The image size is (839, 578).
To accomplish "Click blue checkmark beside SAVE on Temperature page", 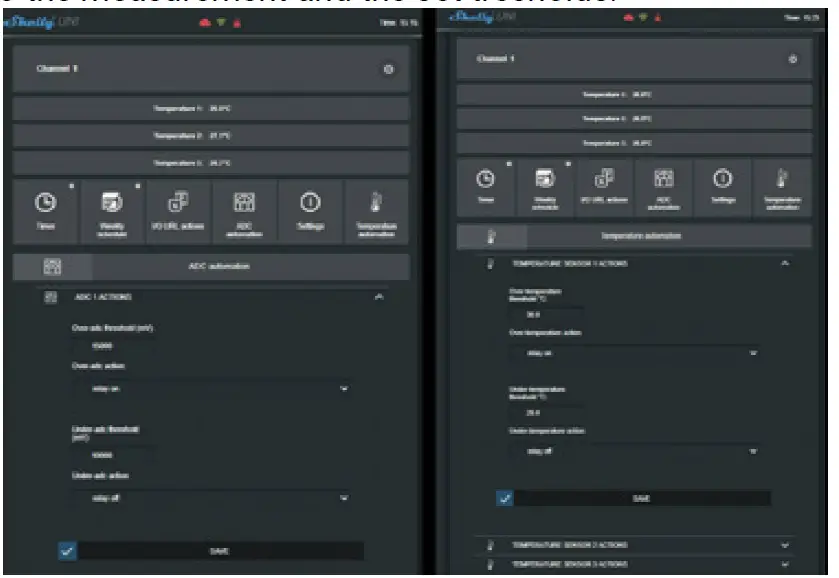I will pos(505,499).
